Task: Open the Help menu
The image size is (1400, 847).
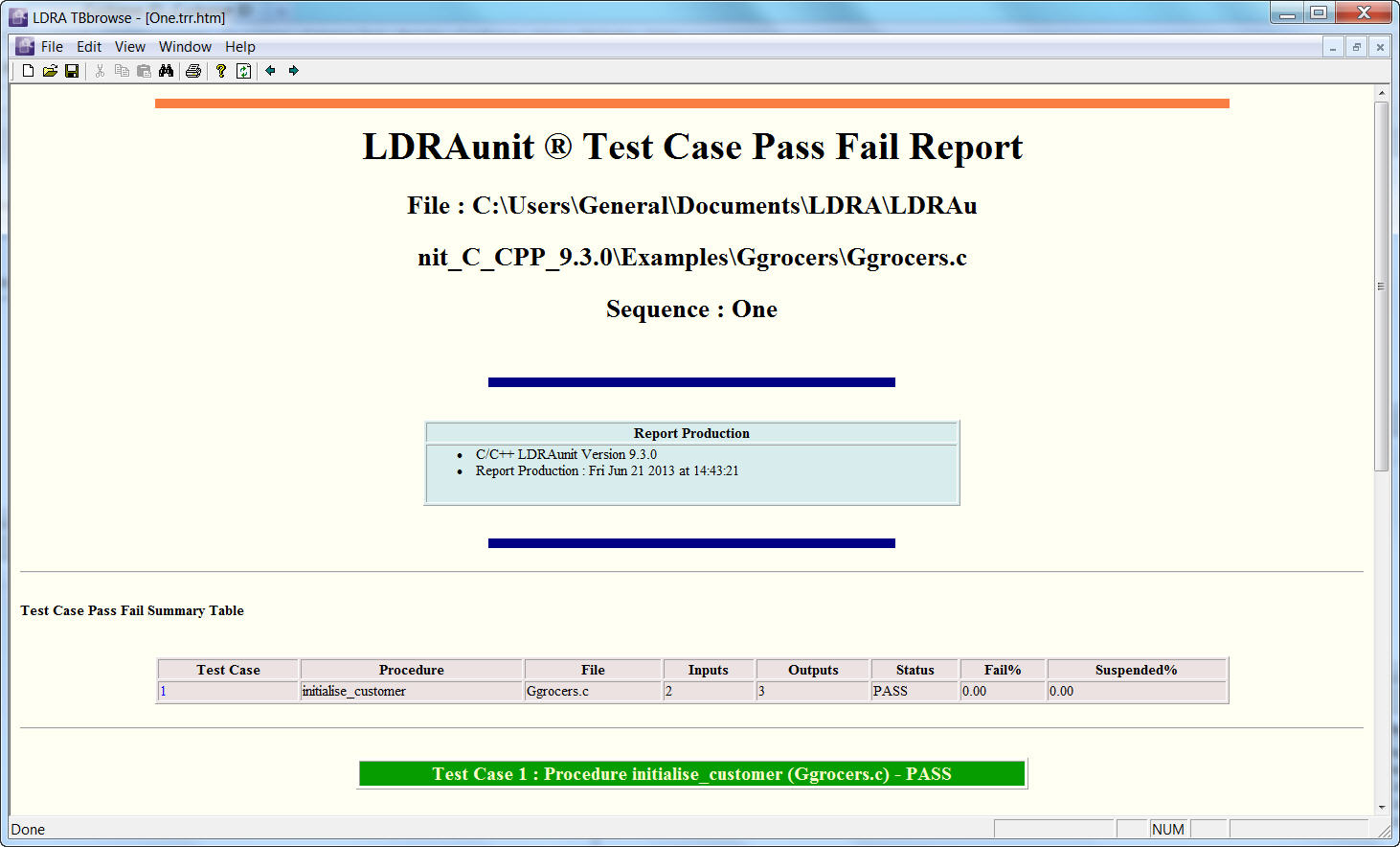Action: (x=240, y=47)
